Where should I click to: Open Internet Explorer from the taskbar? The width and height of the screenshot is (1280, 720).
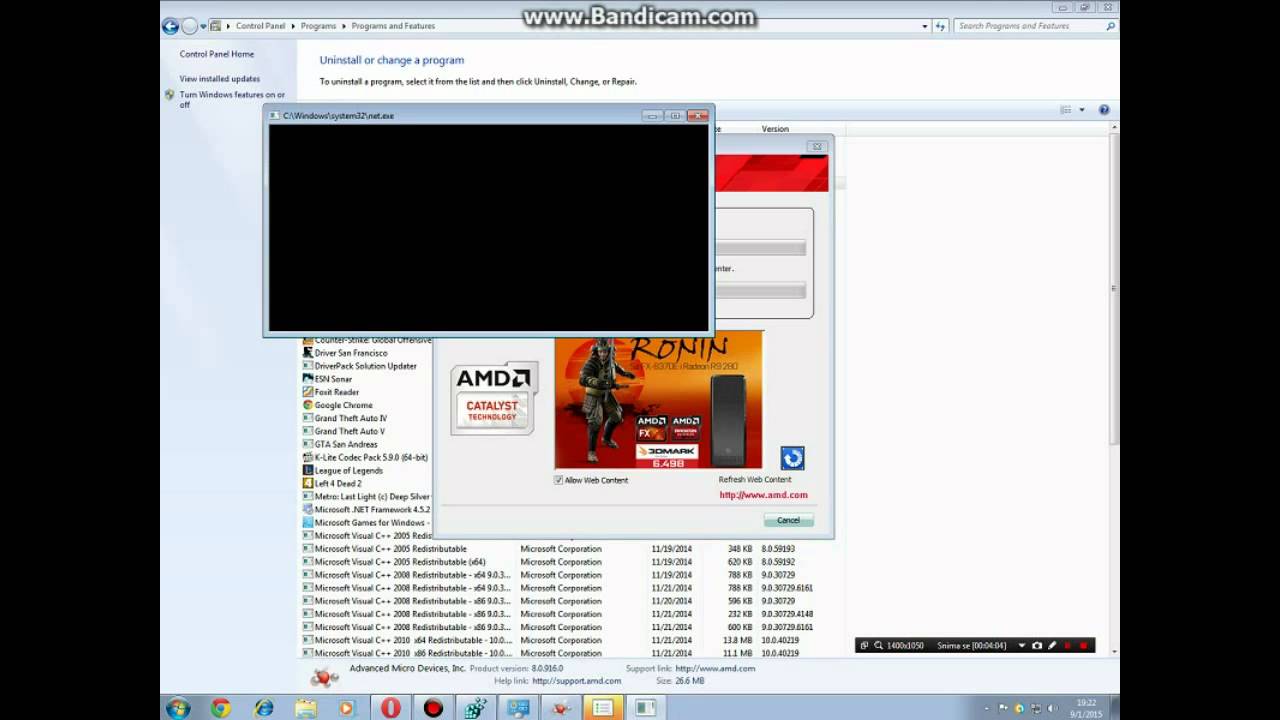264,708
